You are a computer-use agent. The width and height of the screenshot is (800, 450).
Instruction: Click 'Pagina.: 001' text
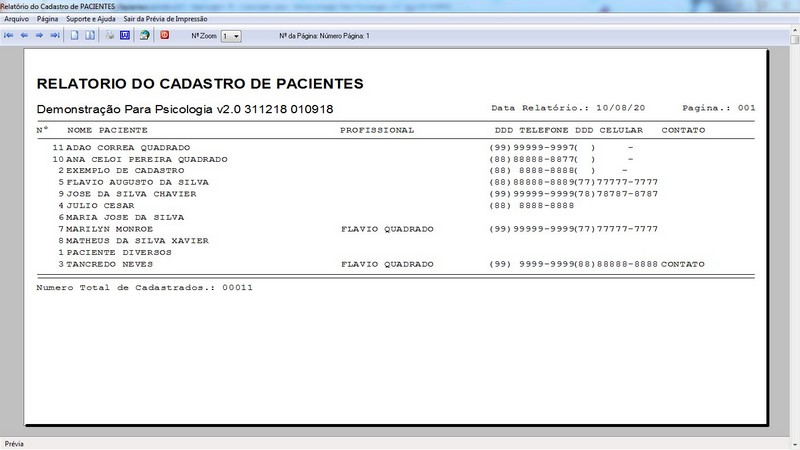[719, 108]
